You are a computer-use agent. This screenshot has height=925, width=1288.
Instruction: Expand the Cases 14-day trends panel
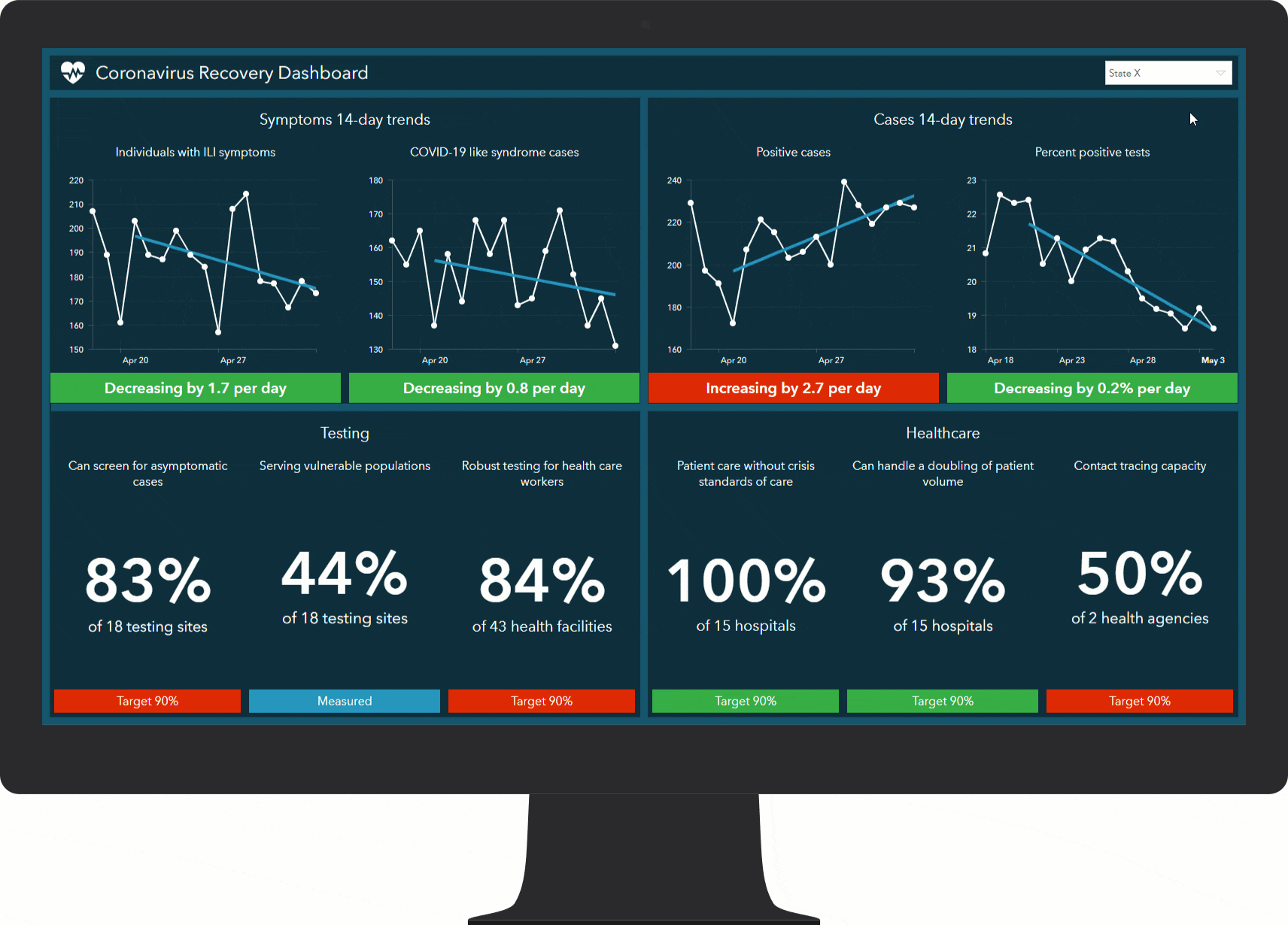[943, 119]
